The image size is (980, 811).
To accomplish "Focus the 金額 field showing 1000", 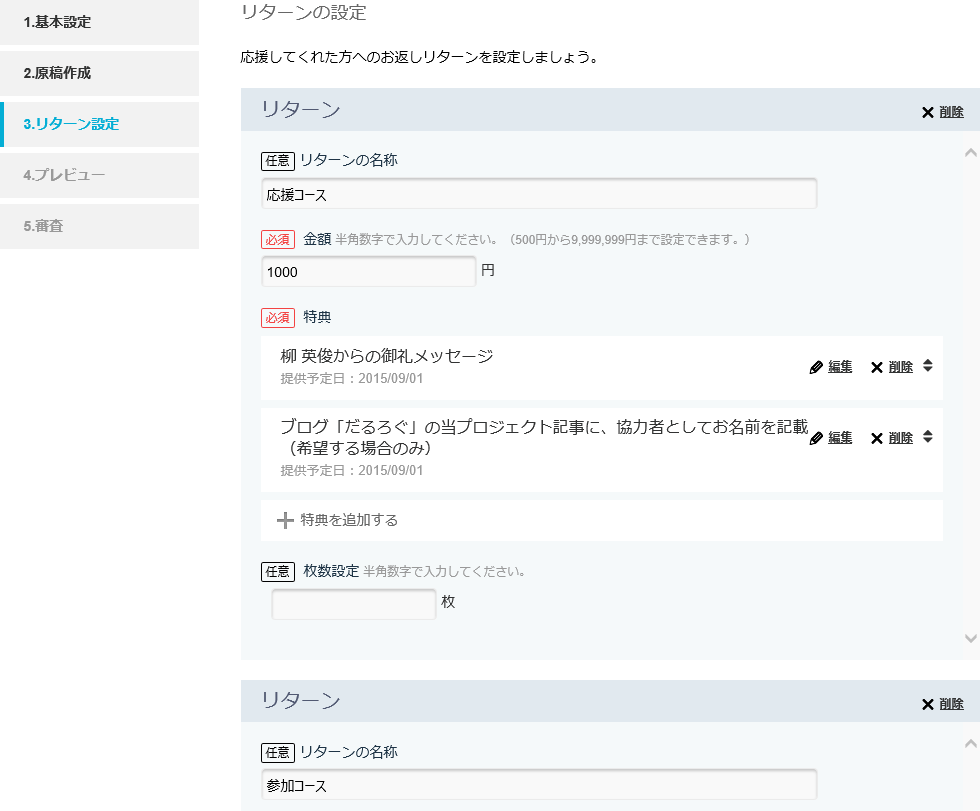I will (369, 272).
